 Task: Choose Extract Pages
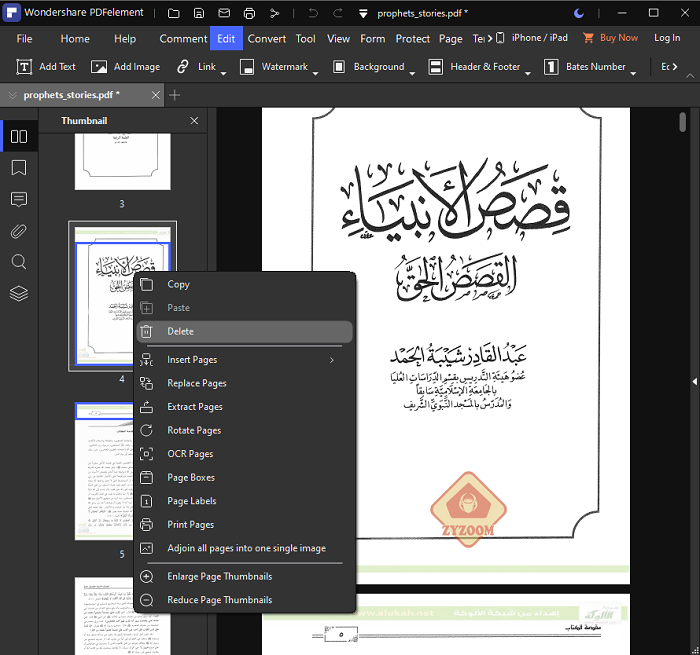245,407
